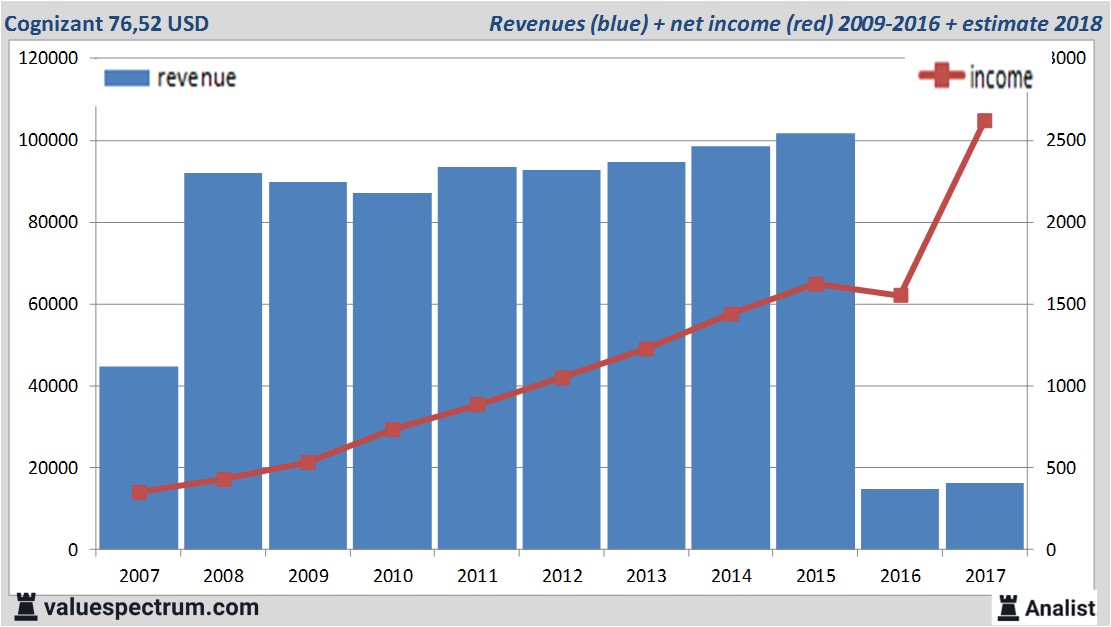Click the 2500 right axis label
Viewport: 1111px width, 627px height.
coord(1066,140)
